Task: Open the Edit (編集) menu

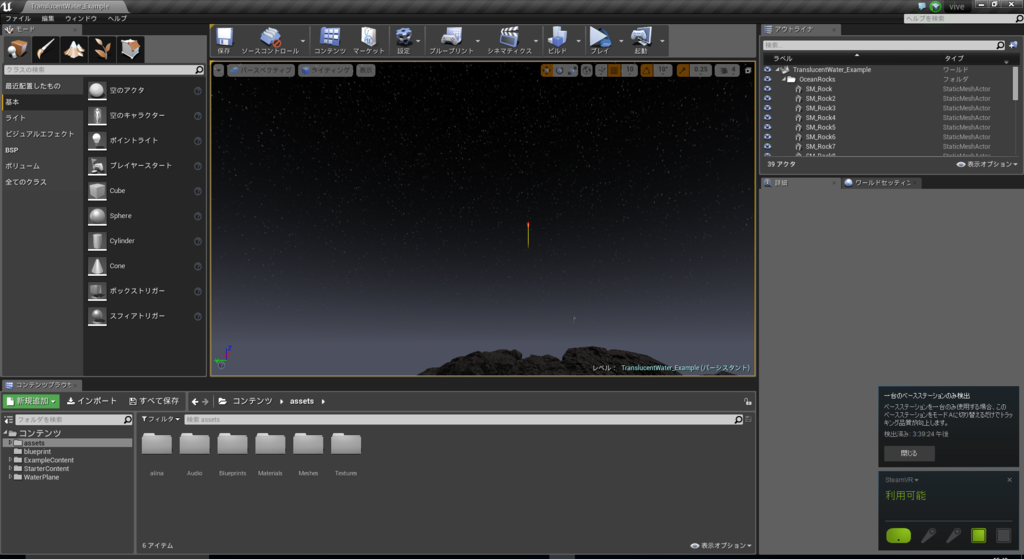Action: 48,19
